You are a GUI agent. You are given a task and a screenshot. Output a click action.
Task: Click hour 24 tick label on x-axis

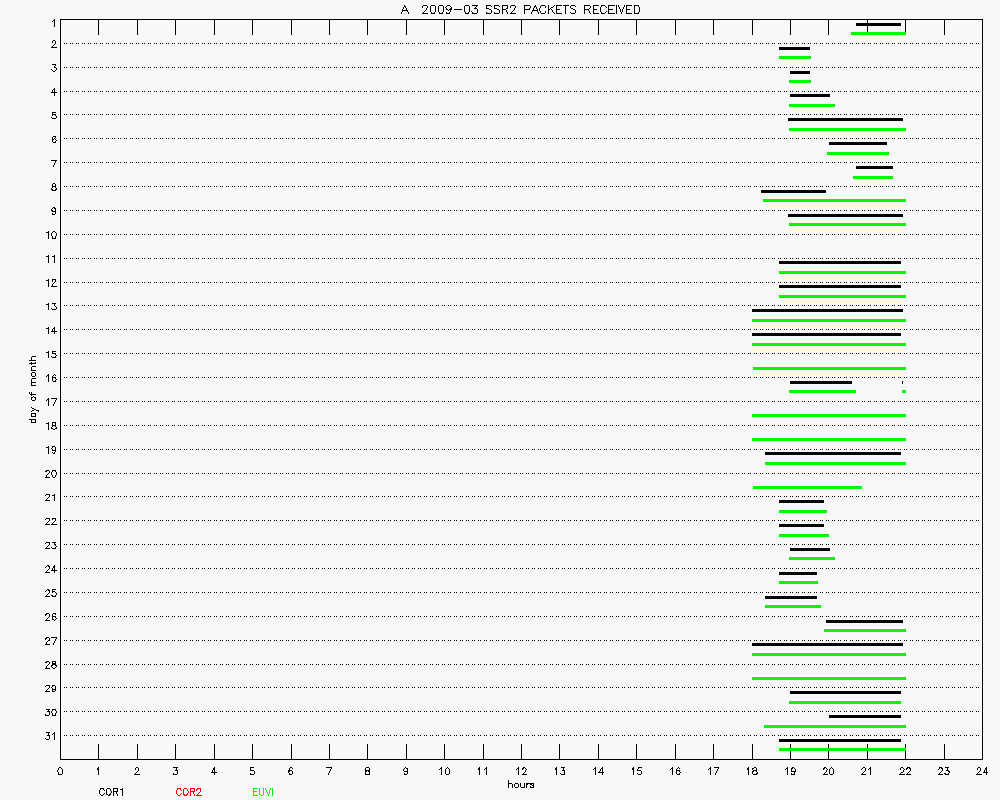coord(981,772)
